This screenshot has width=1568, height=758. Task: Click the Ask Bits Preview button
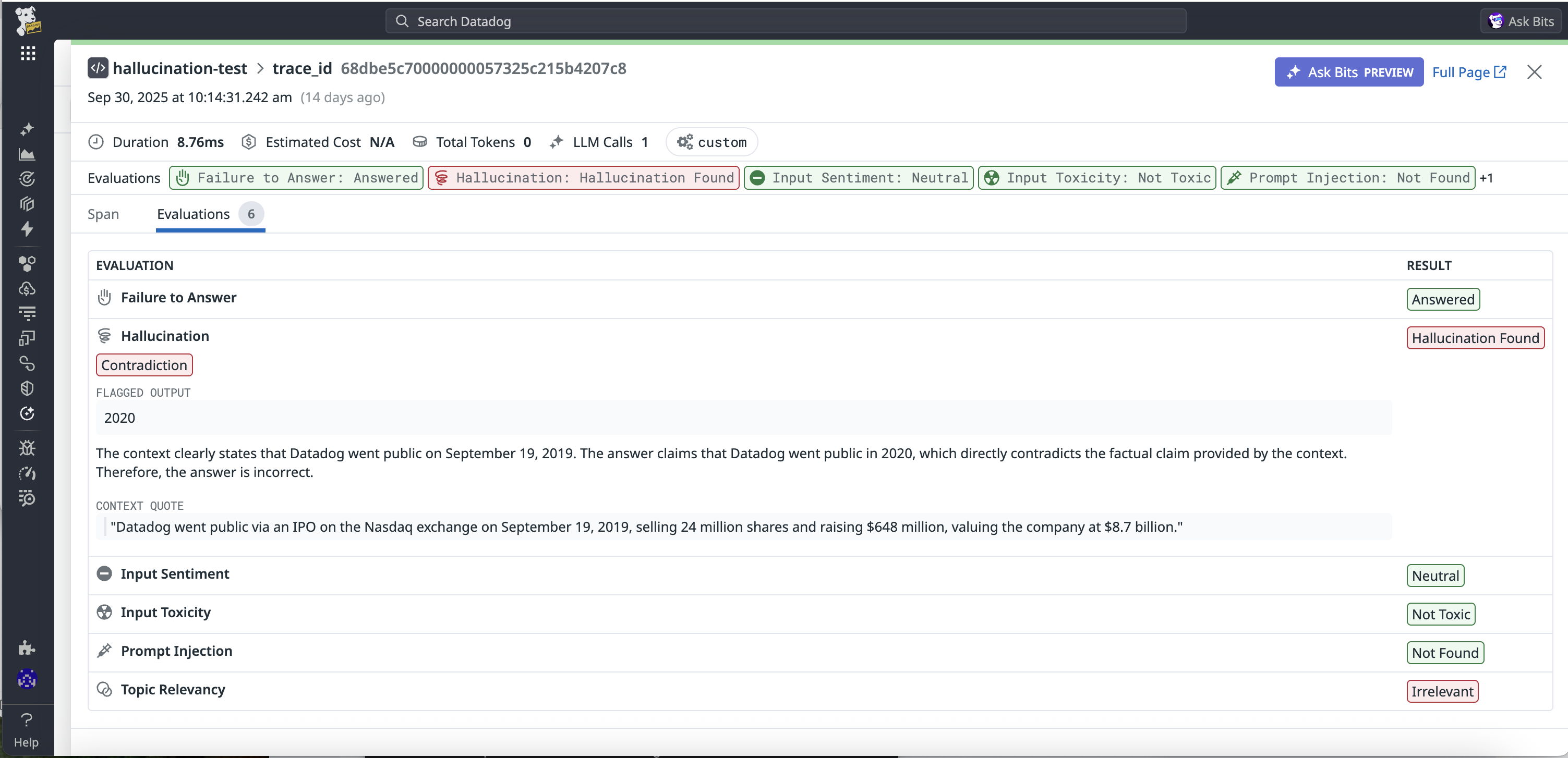(x=1348, y=72)
